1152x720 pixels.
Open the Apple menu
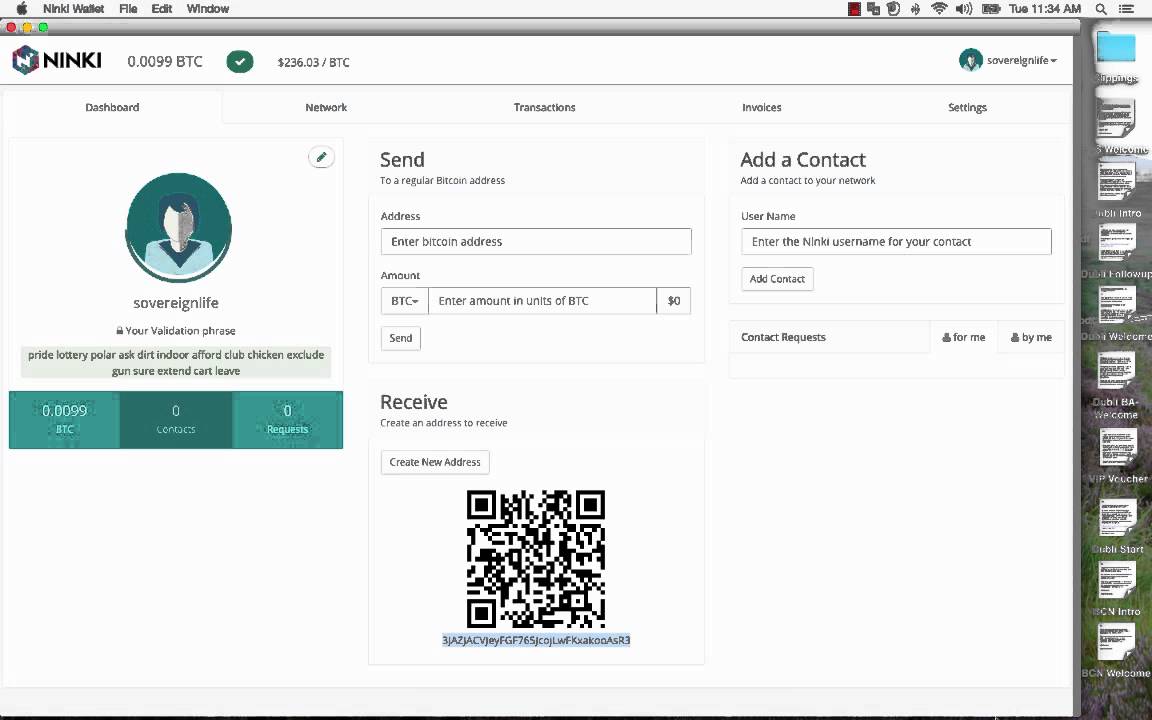pyautogui.click(x=21, y=9)
